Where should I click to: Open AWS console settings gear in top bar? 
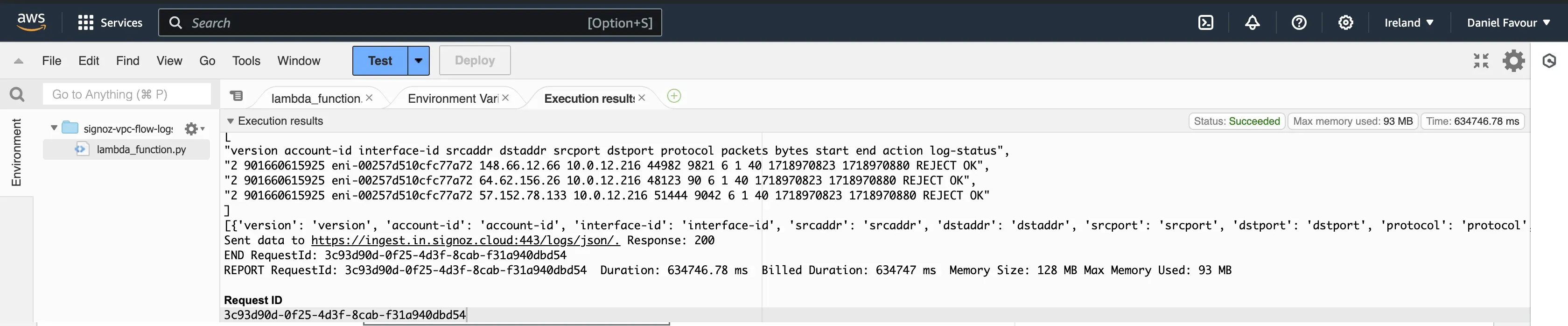pos(1346,22)
